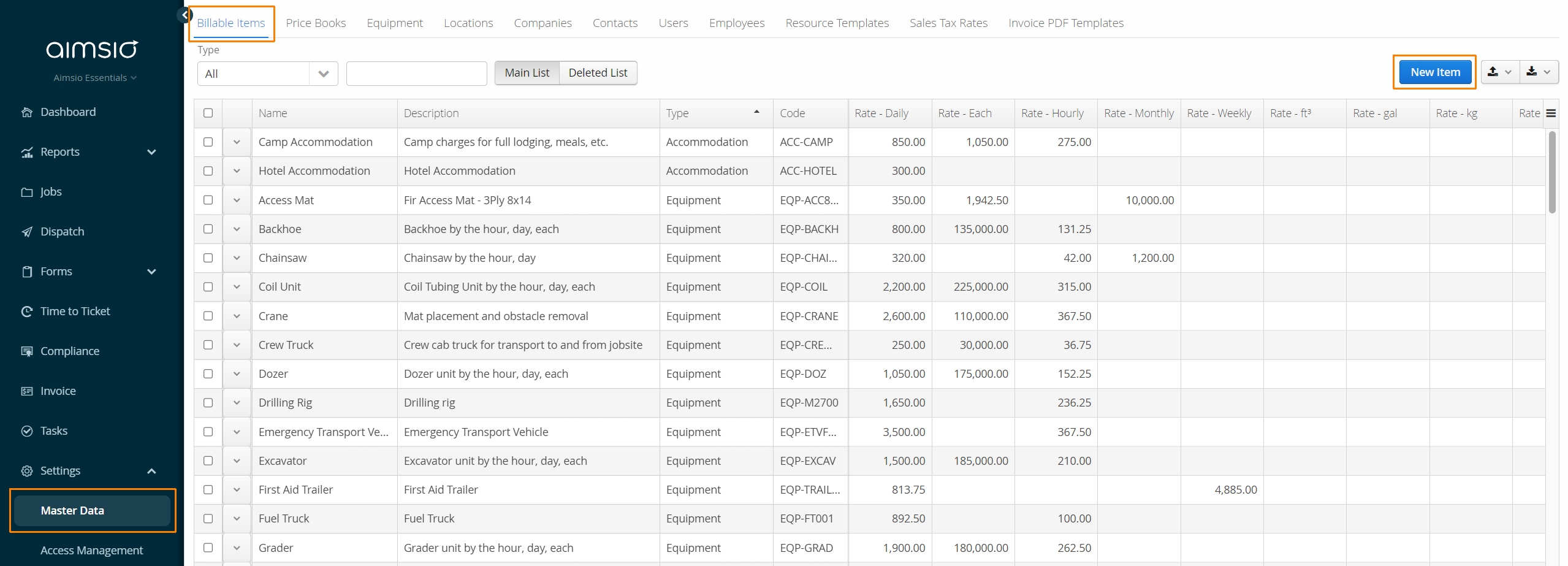Open the Sales Tax Rates tab
Image resolution: width=1568 pixels, height=566 pixels.
(x=948, y=23)
